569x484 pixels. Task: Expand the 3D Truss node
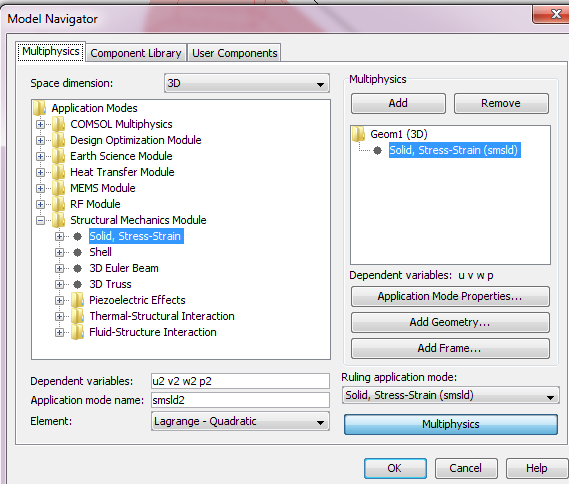60,284
